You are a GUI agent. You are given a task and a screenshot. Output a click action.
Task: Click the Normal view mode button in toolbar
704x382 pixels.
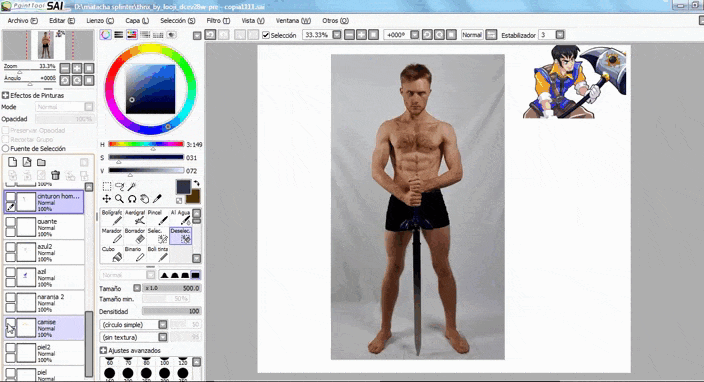point(472,35)
